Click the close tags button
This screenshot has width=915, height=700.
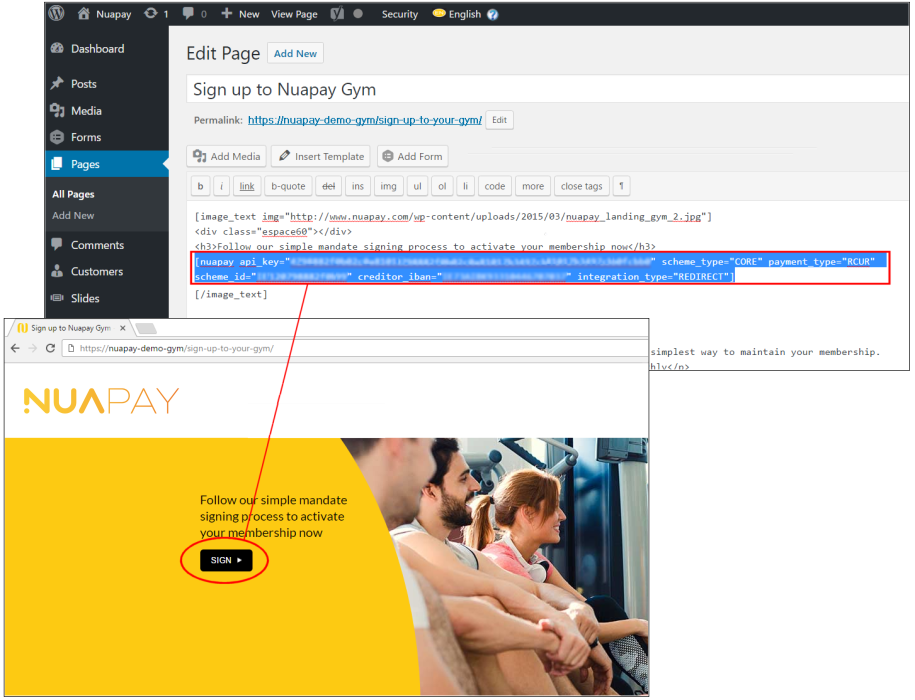tap(581, 186)
